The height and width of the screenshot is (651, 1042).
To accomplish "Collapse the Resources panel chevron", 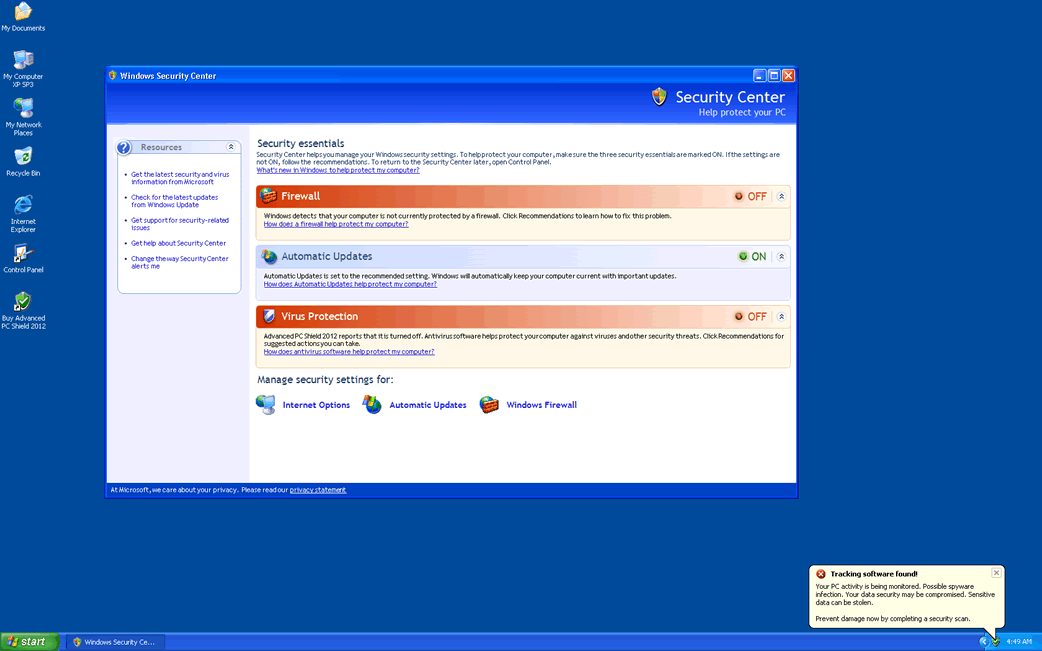I will coord(231,147).
